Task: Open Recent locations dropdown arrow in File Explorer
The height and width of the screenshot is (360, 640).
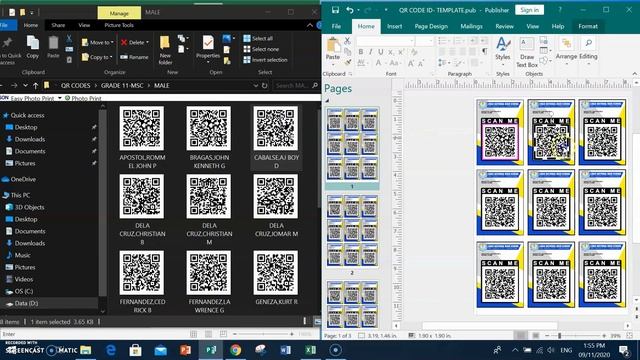Action: [x=25, y=86]
